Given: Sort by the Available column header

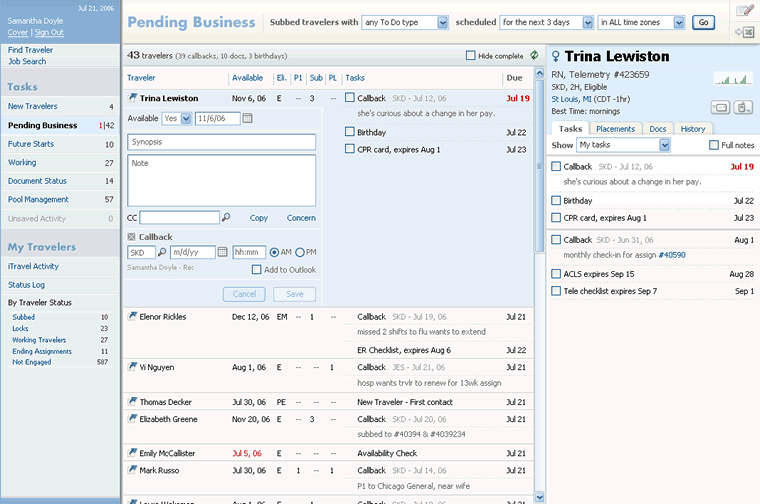Looking at the screenshot, I should [x=247, y=78].
